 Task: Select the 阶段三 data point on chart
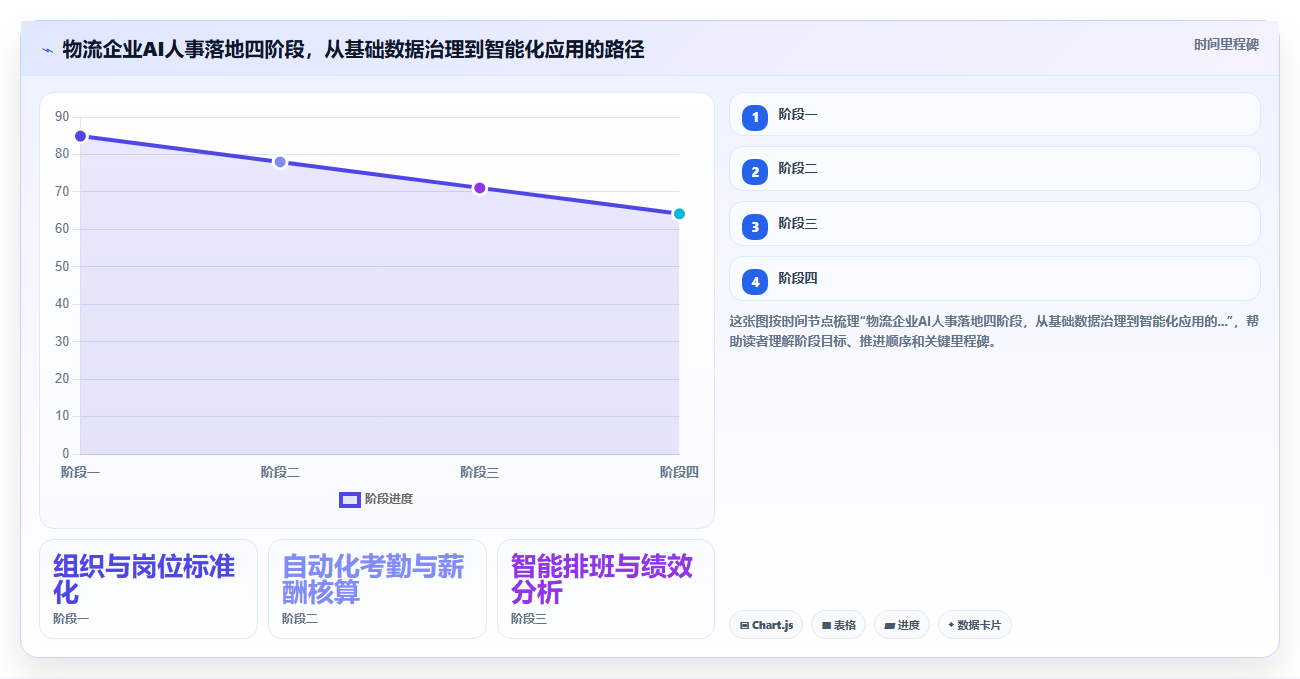(x=480, y=188)
